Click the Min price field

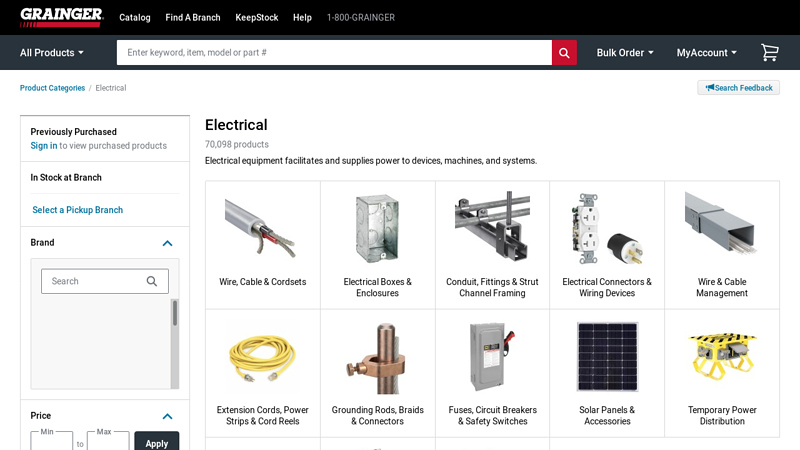coord(52,441)
